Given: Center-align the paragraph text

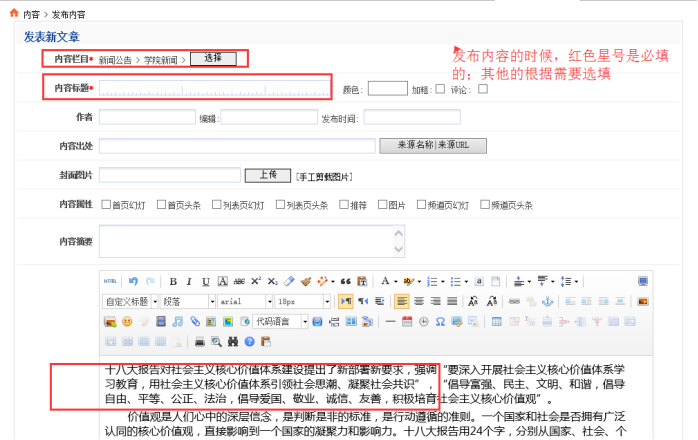Looking at the screenshot, I should [x=418, y=301].
